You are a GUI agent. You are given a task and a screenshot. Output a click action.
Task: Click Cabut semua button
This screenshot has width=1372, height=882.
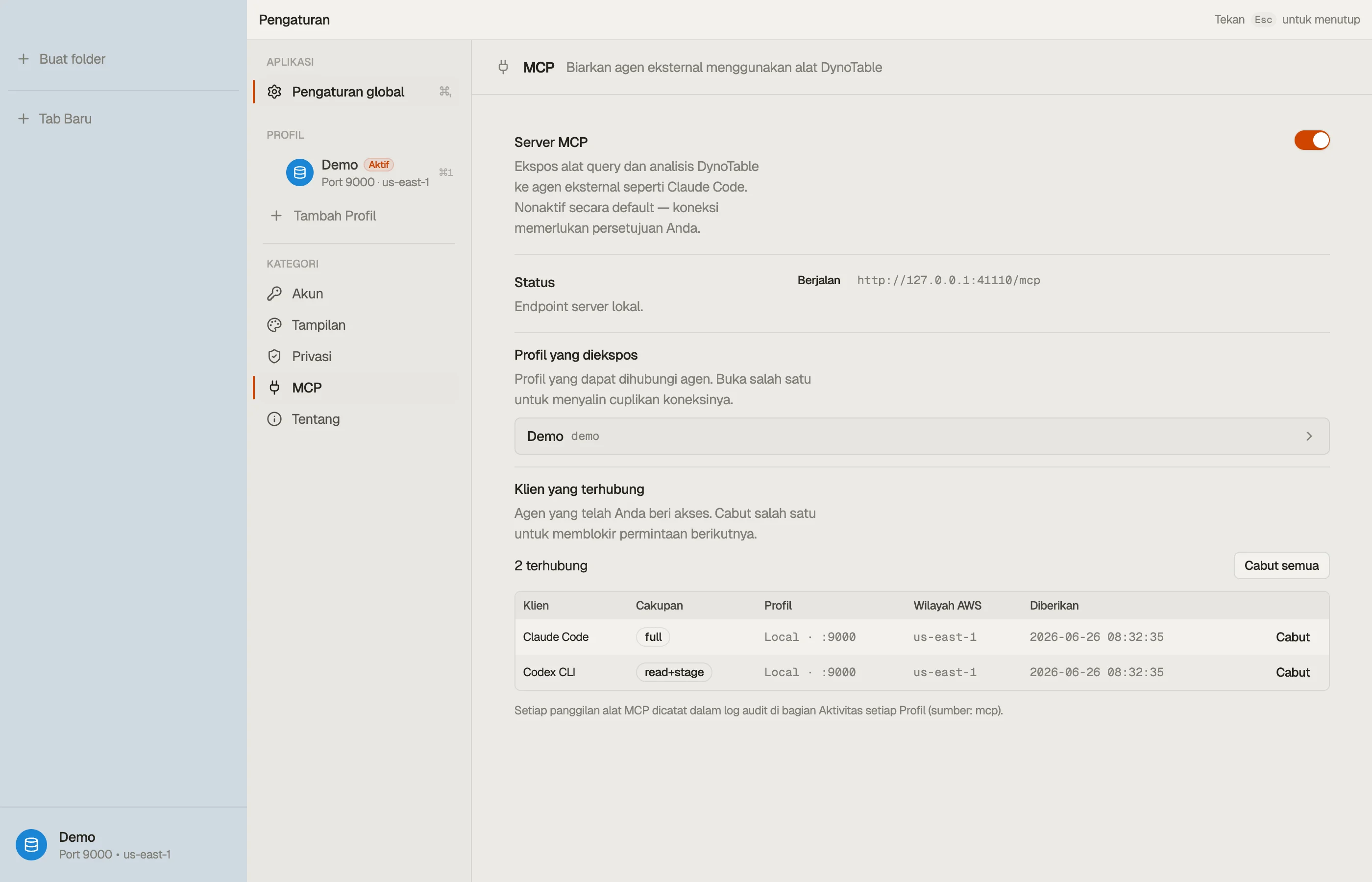pyautogui.click(x=1281, y=566)
